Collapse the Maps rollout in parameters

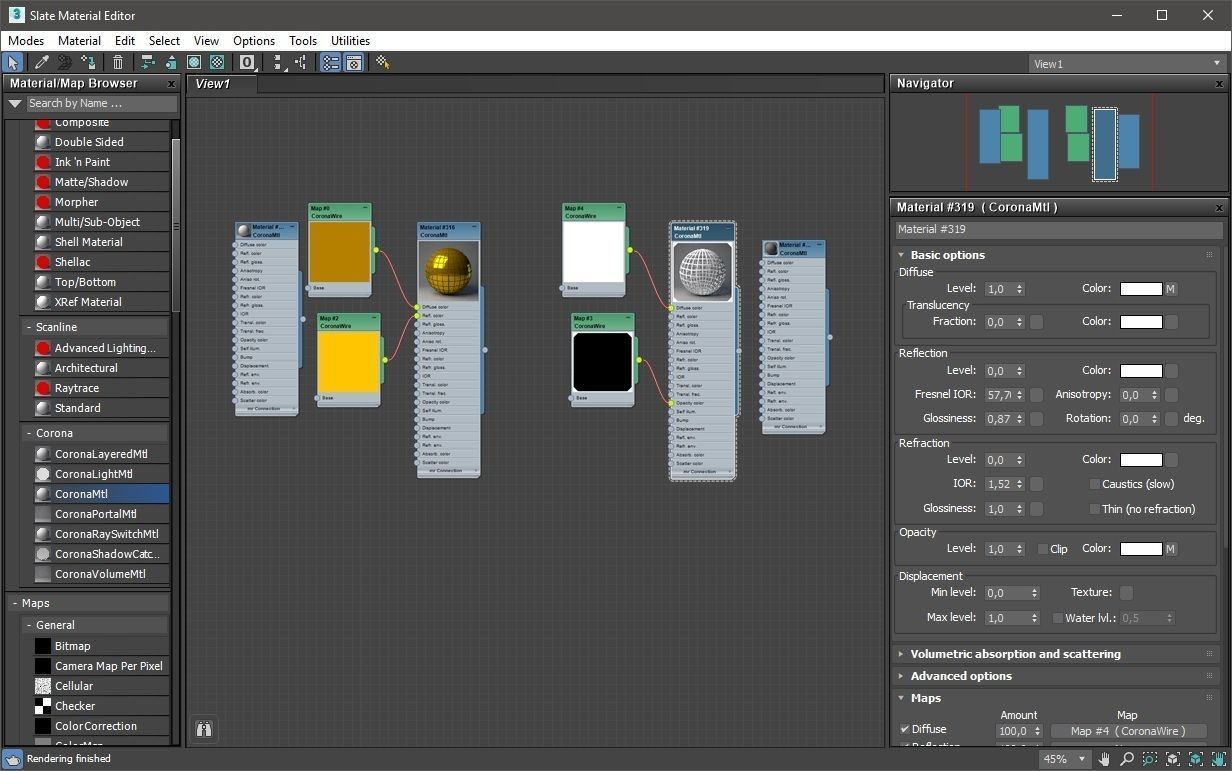pyautogui.click(x=901, y=698)
